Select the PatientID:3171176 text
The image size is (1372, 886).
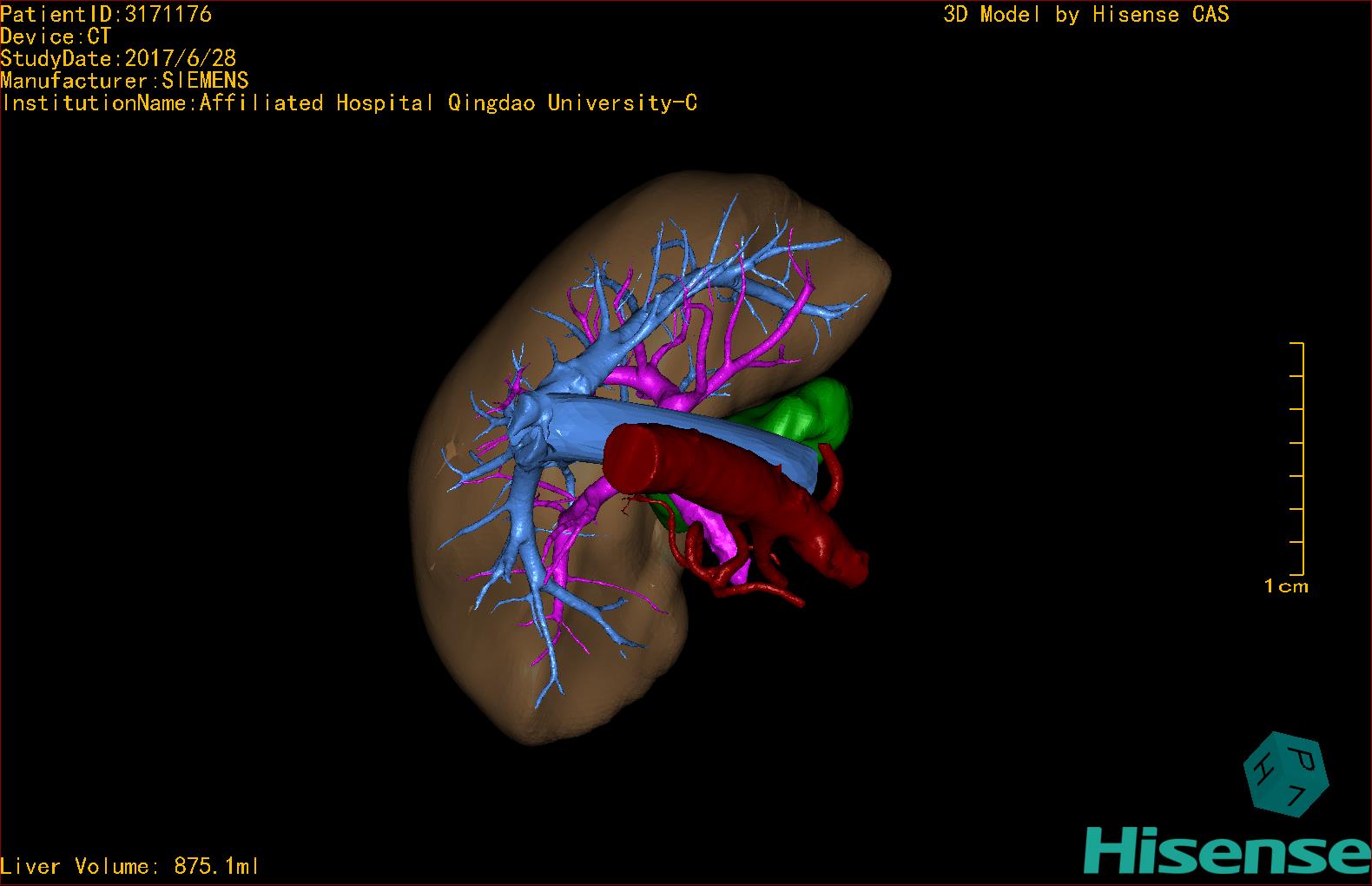tap(106, 14)
